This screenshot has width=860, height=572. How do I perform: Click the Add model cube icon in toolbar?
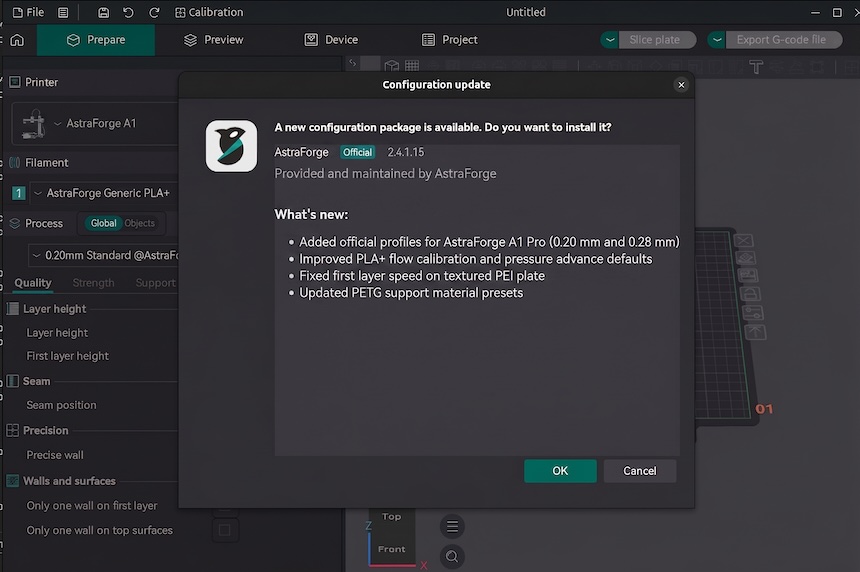tap(392, 66)
